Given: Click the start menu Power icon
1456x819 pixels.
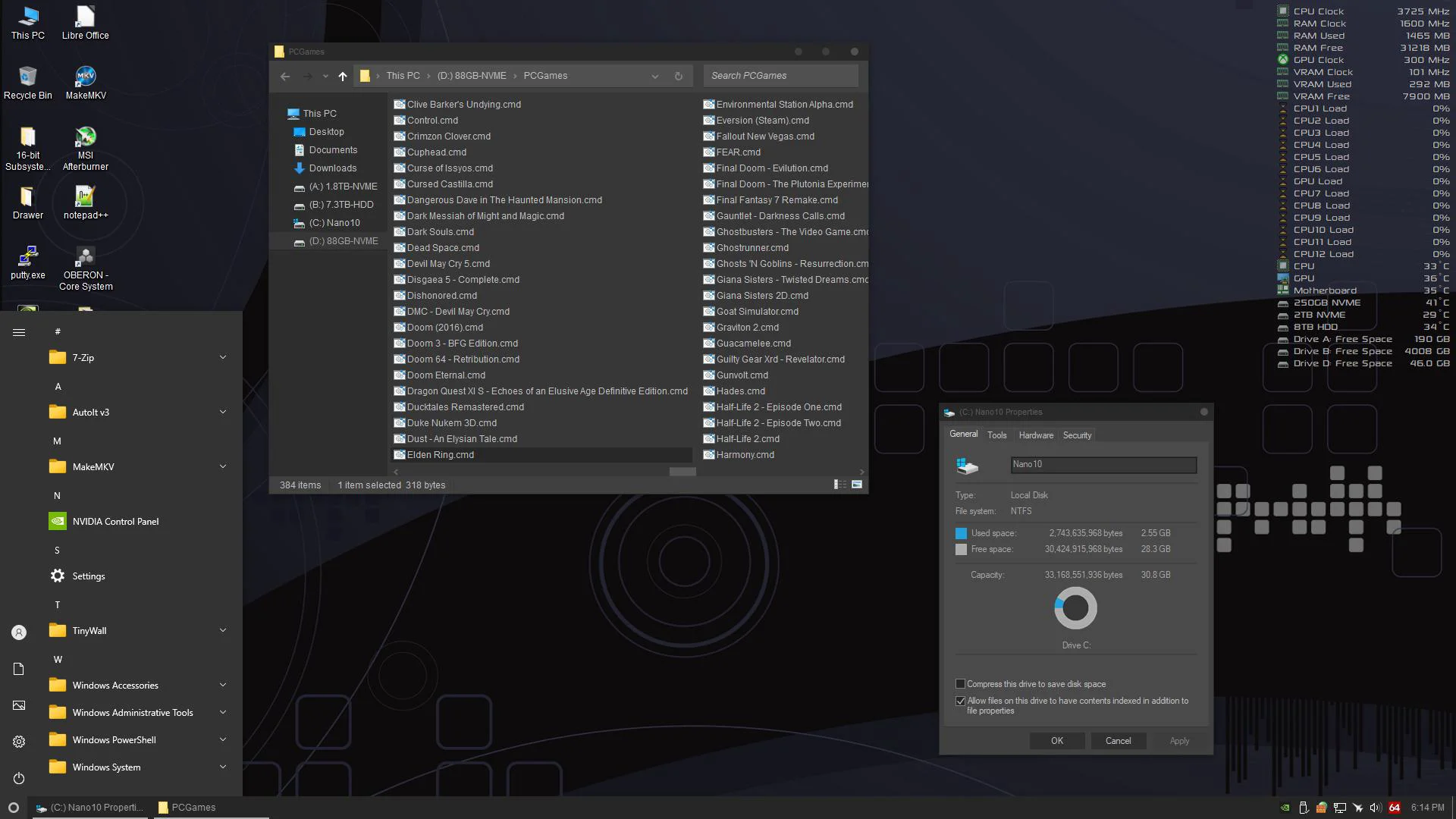Looking at the screenshot, I should click(19, 778).
